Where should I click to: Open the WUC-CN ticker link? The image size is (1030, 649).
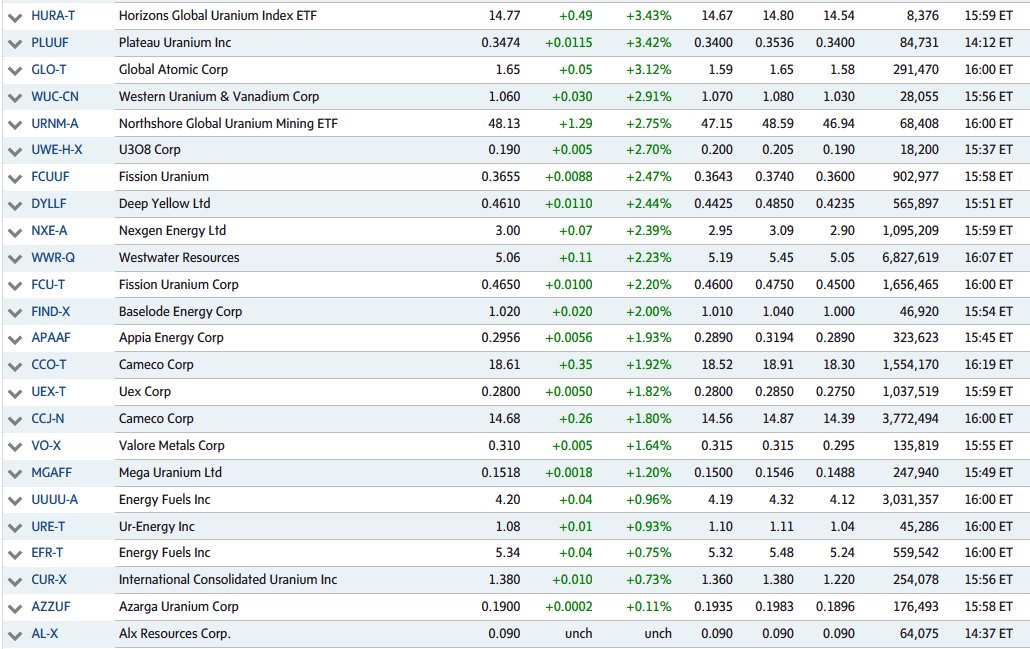pyautogui.click(x=55, y=97)
